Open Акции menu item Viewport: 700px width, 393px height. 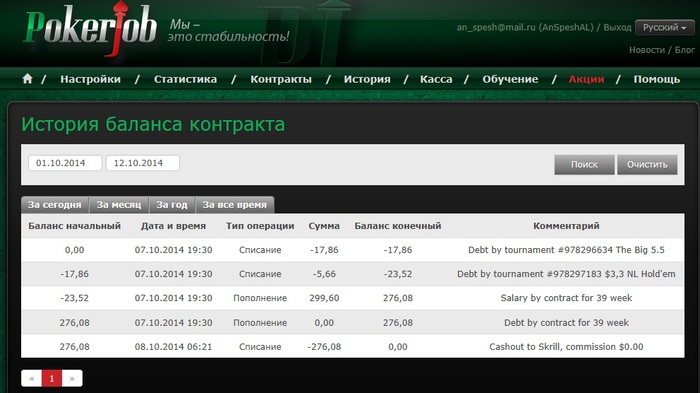586,79
